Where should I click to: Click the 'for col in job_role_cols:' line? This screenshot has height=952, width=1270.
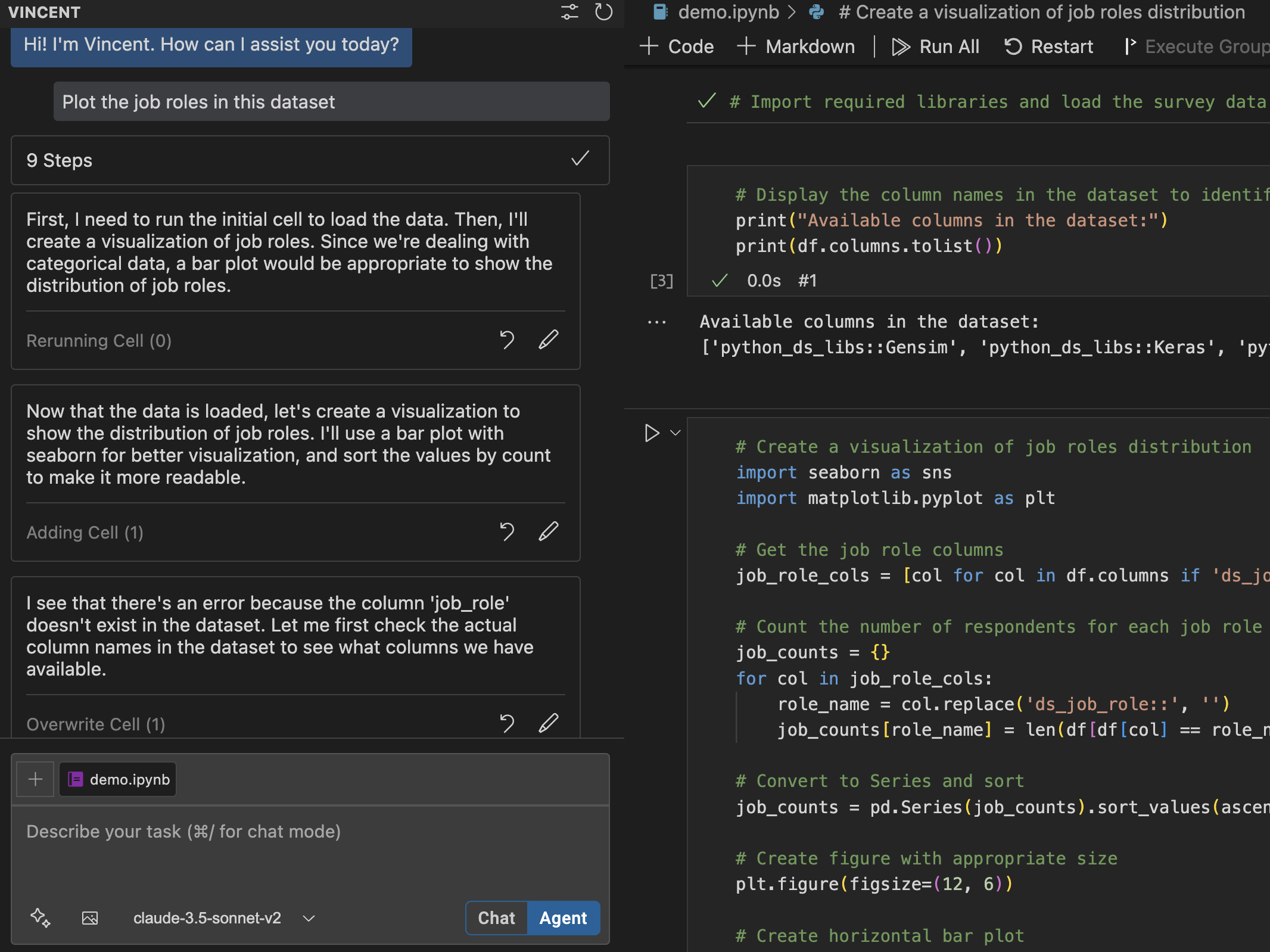tap(864, 678)
